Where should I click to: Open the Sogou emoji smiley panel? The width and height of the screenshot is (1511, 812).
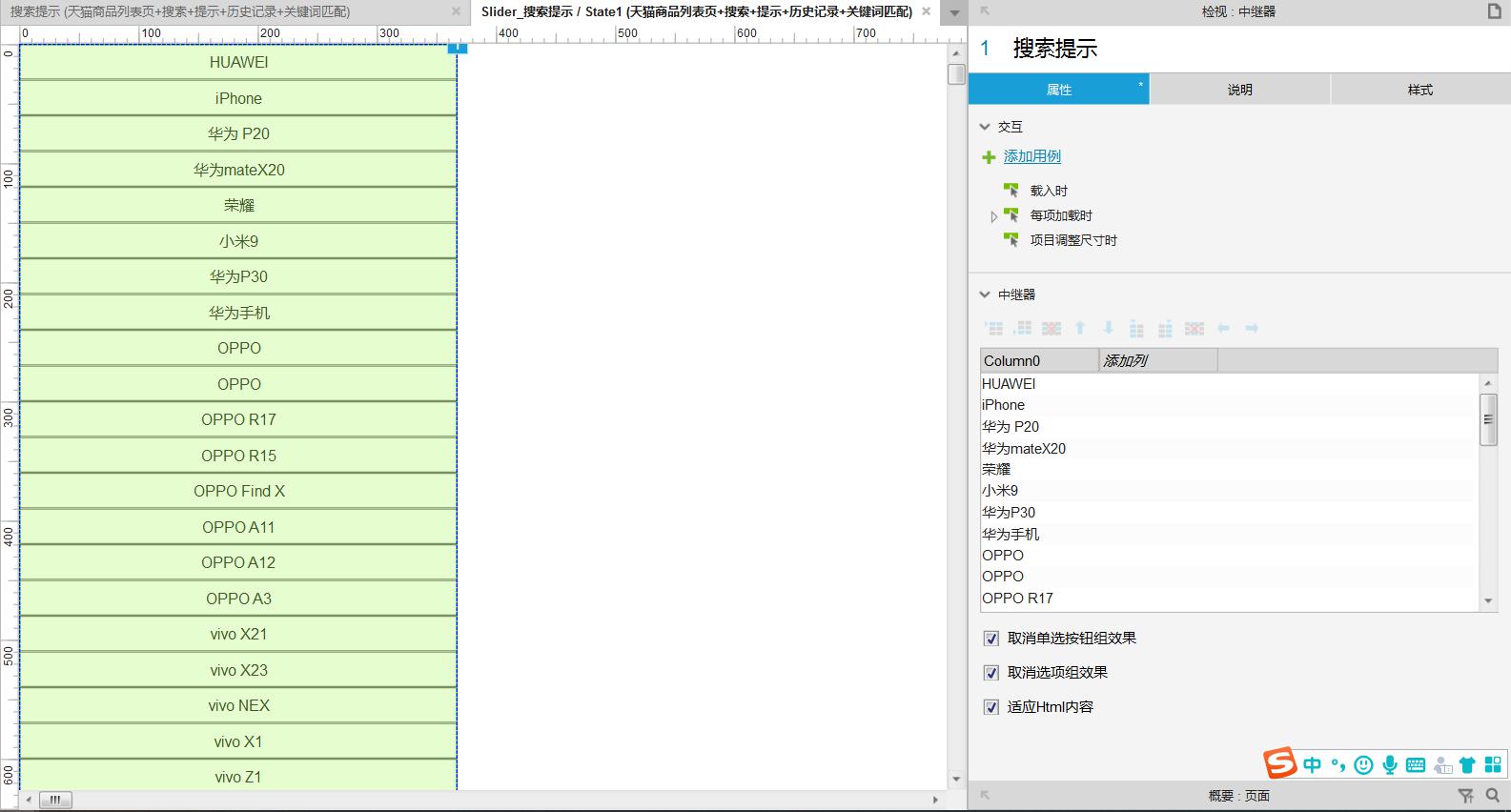click(x=1364, y=764)
